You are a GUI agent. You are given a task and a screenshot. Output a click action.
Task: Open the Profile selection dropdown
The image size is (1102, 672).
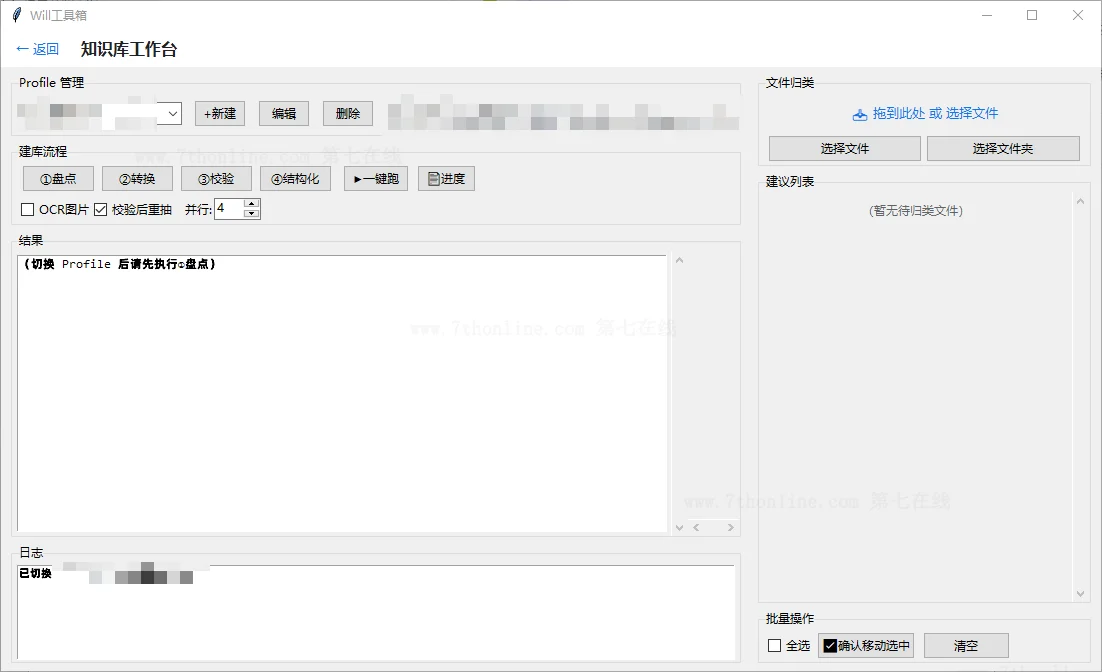(172, 113)
